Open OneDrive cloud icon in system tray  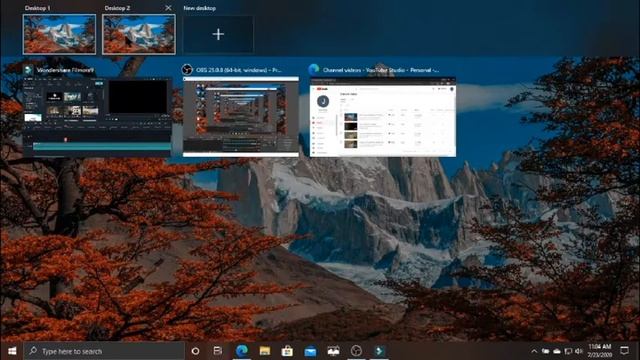coord(557,351)
